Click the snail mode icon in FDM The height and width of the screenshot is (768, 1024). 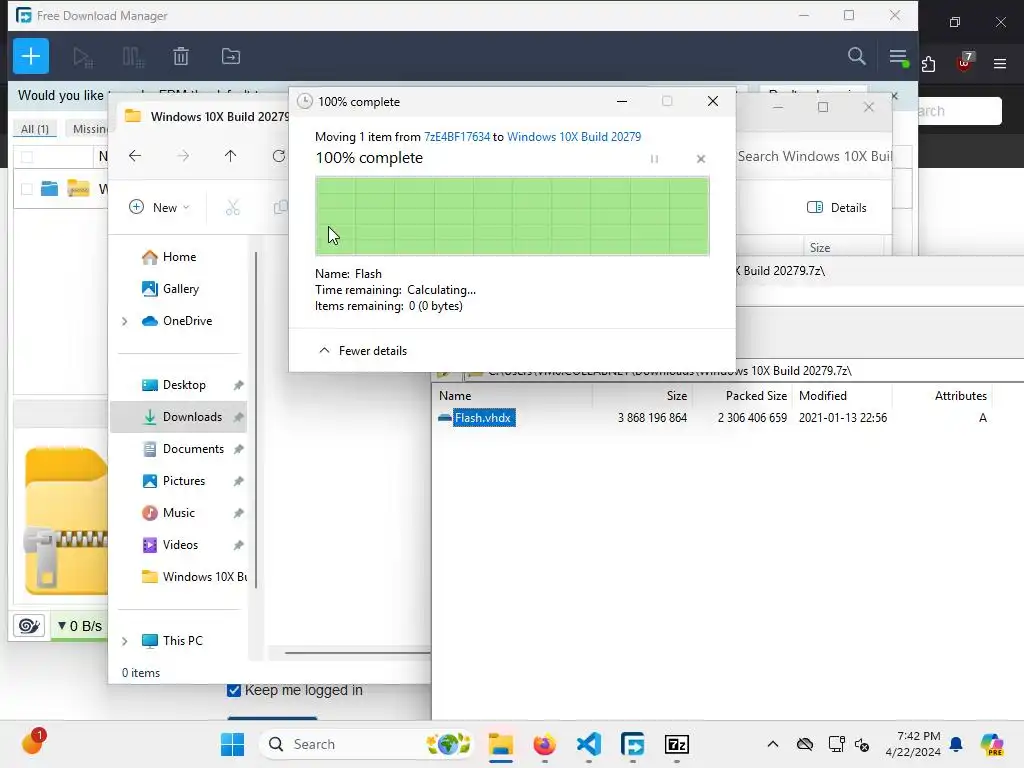pos(29,626)
